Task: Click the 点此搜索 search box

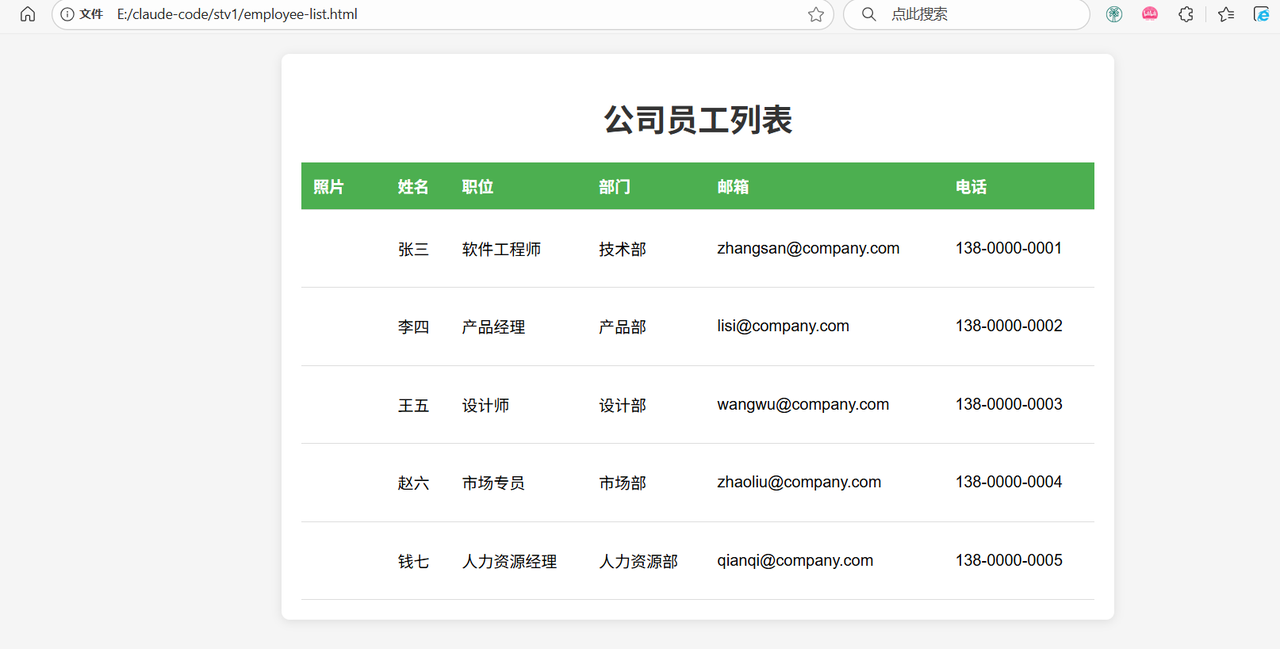Action: click(966, 14)
